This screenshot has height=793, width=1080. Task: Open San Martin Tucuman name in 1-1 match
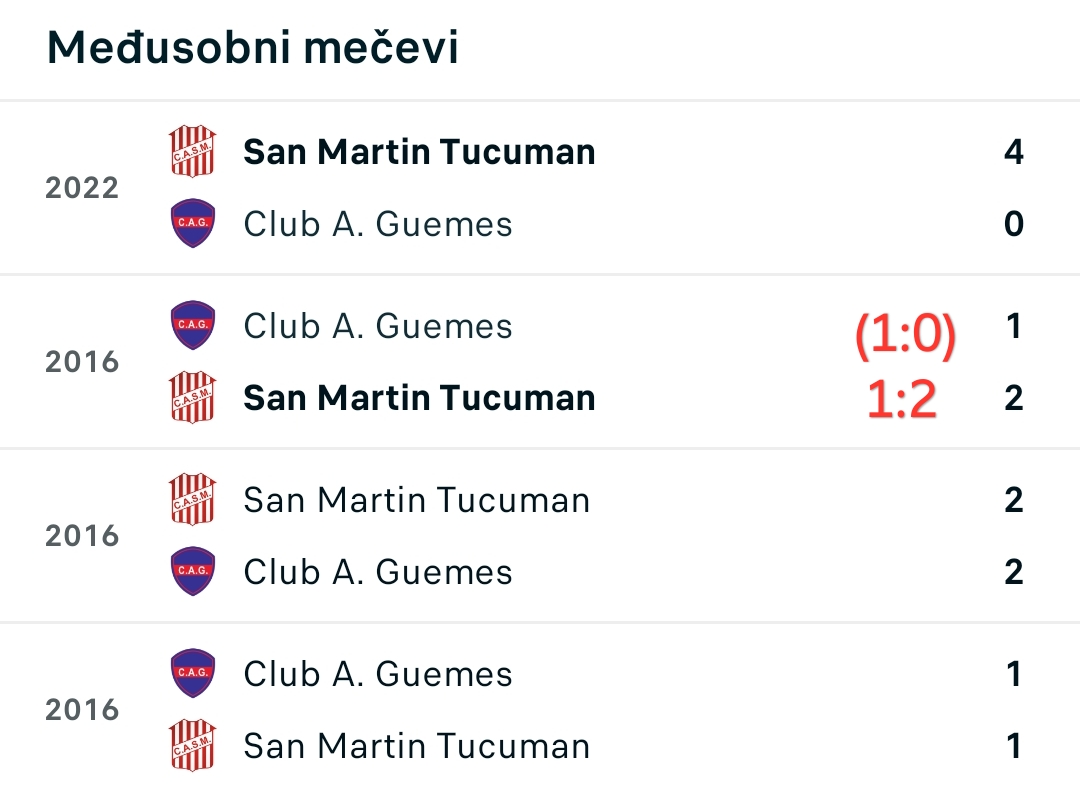click(417, 746)
